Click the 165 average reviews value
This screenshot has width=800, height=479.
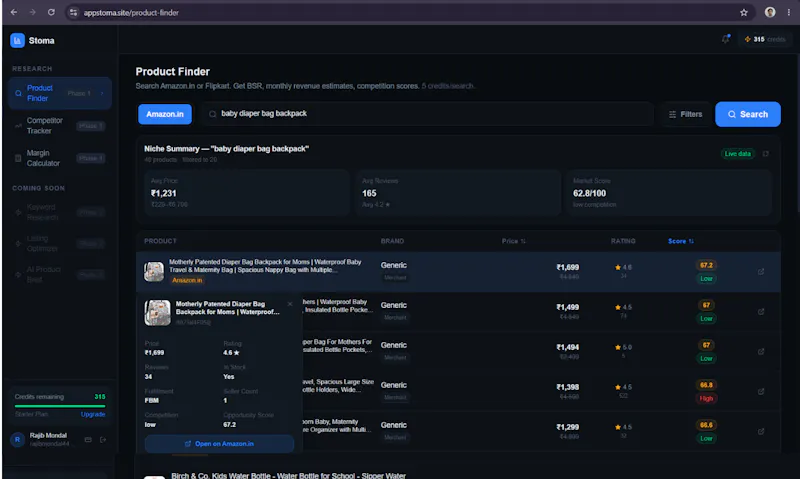click(x=369, y=193)
